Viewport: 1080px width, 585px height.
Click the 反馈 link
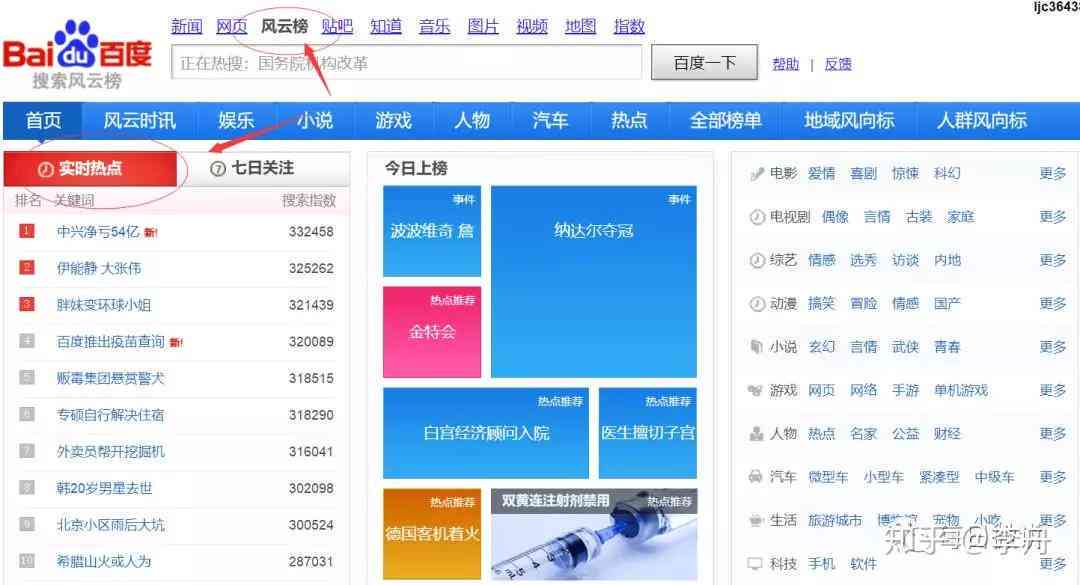tap(838, 64)
